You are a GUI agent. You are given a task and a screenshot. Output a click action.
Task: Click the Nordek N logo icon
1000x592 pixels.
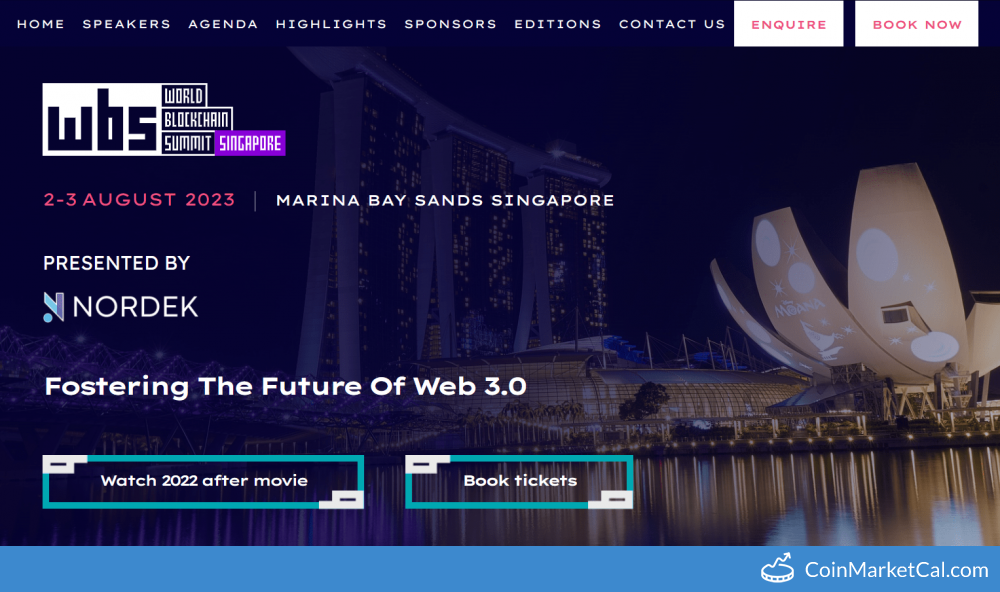click(54, 307)
